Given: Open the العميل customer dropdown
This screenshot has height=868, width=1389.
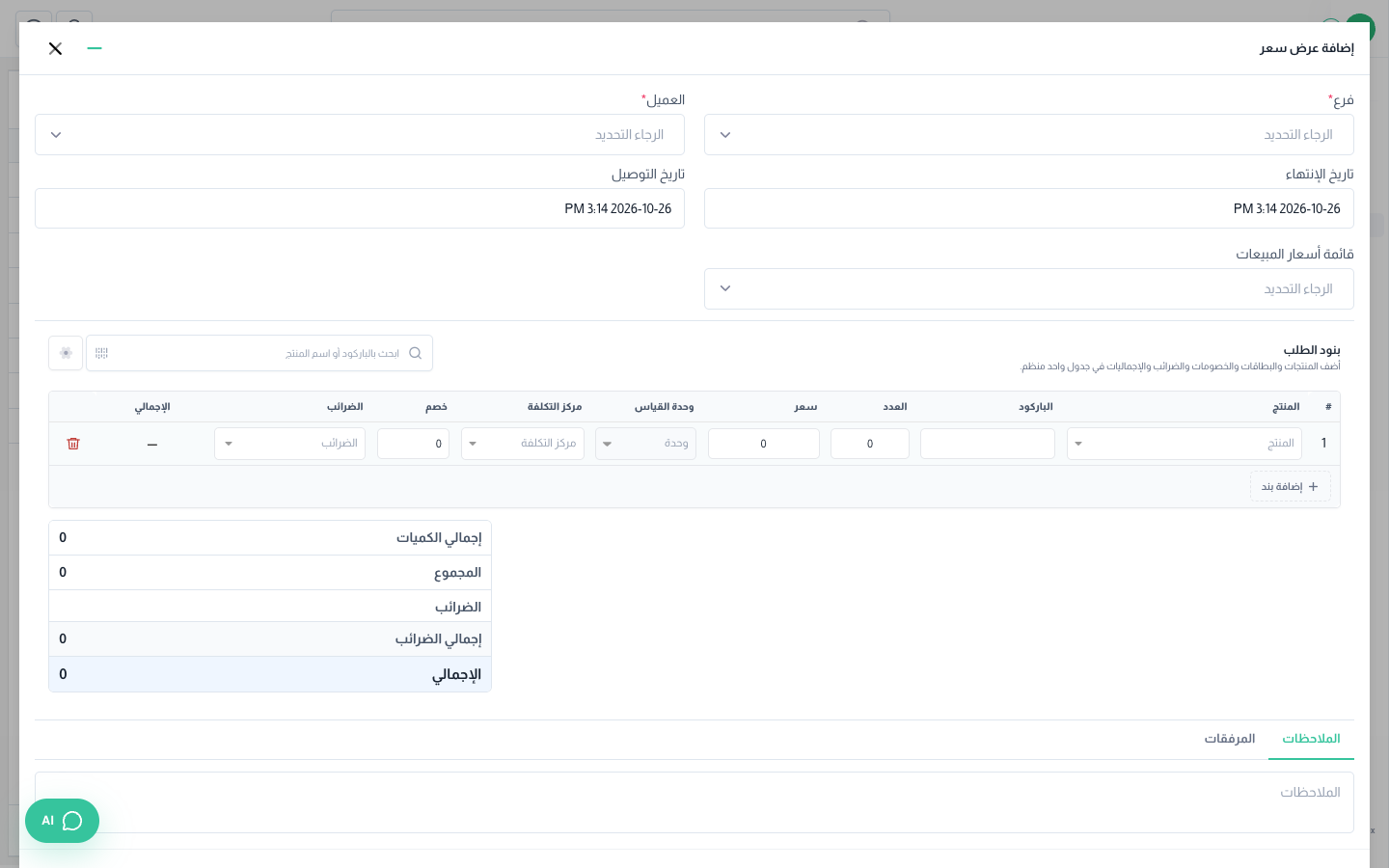Looking at the screenshot, I should coord(360,135).
